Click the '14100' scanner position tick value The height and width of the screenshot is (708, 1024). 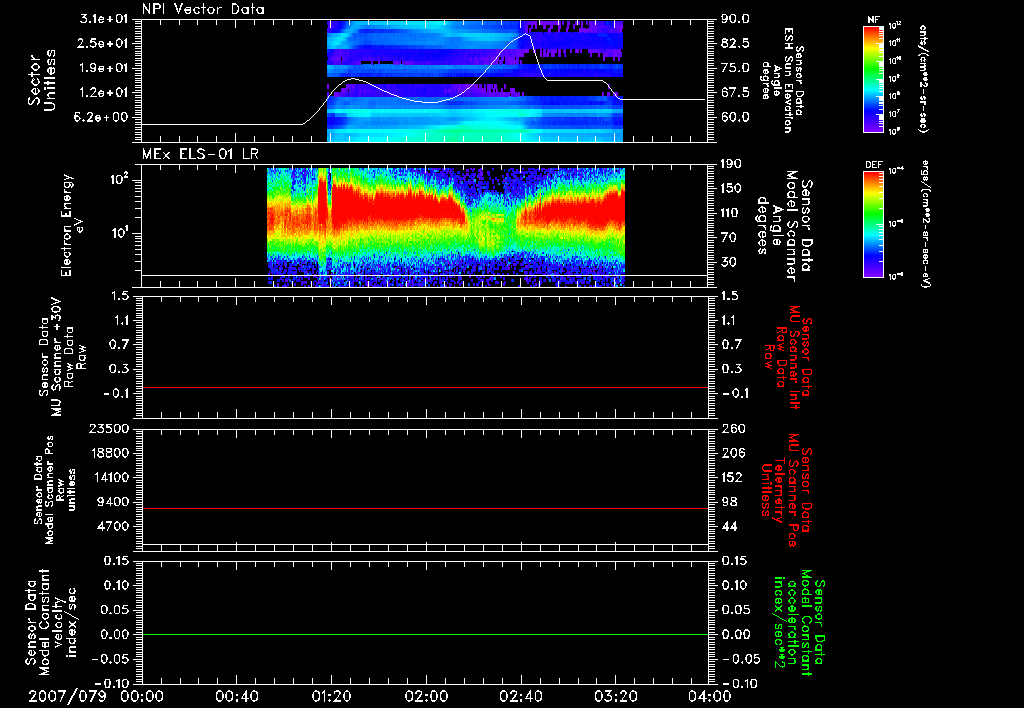(109, 477)
